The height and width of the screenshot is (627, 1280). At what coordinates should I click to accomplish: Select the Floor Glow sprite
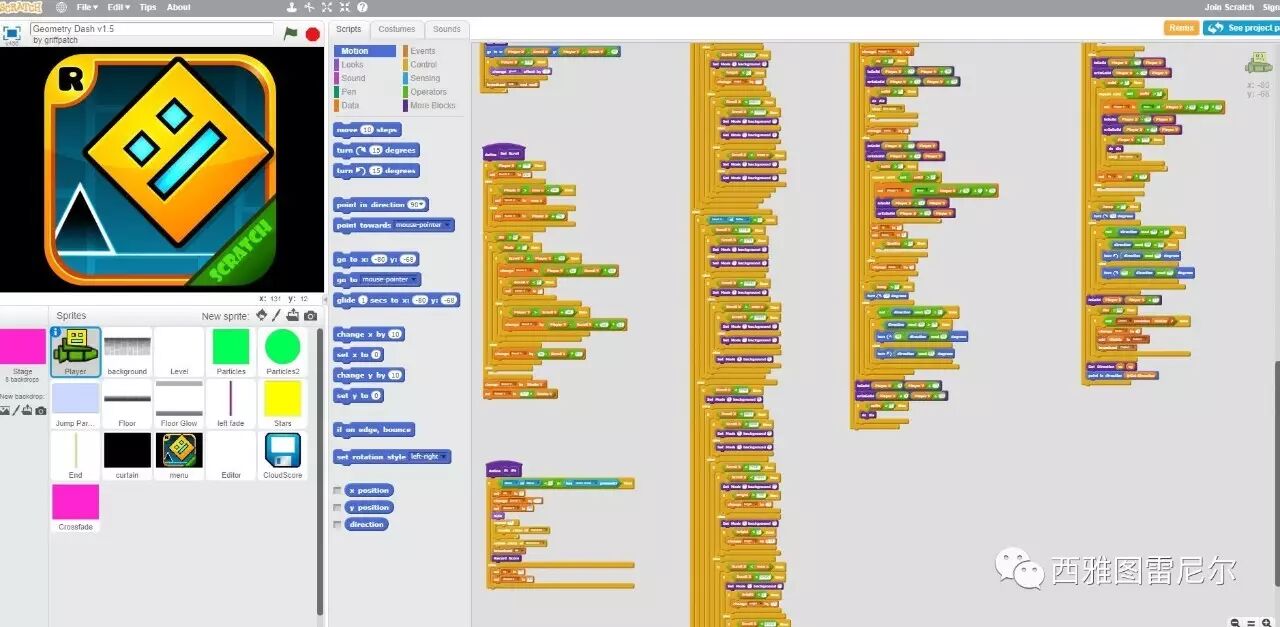pos(179,404)
